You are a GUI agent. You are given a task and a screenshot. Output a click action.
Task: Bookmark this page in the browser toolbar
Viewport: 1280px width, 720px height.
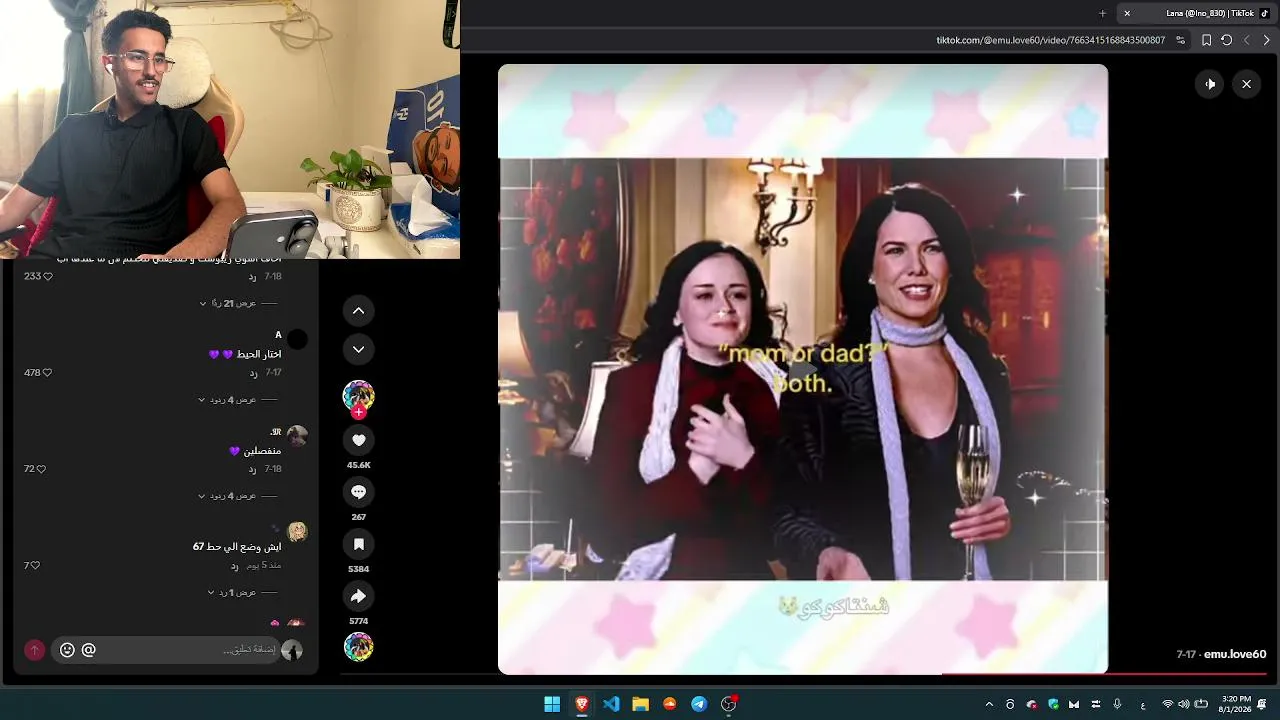(1206, 40)
